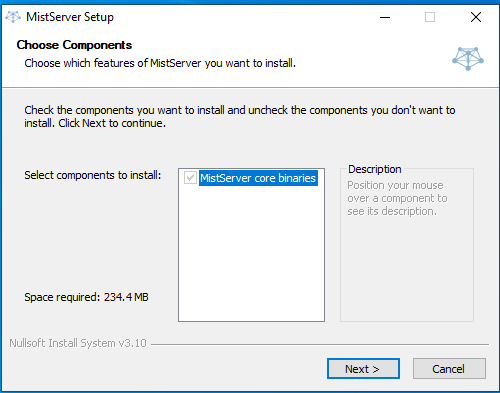
Task: Click the greyed-out maximize window button
Action: 430,17
